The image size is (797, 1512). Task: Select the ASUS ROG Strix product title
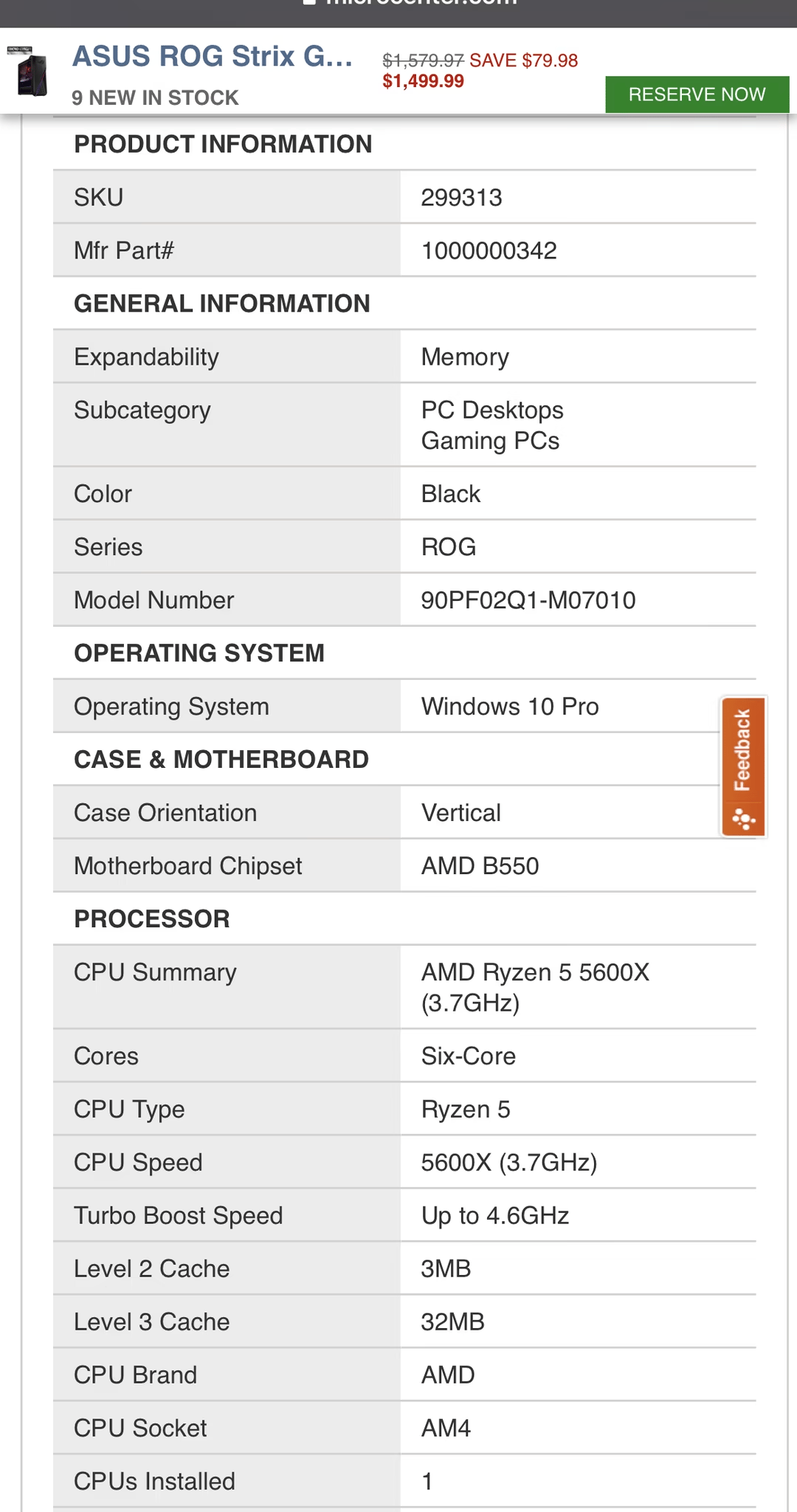(x=213, y=57)
